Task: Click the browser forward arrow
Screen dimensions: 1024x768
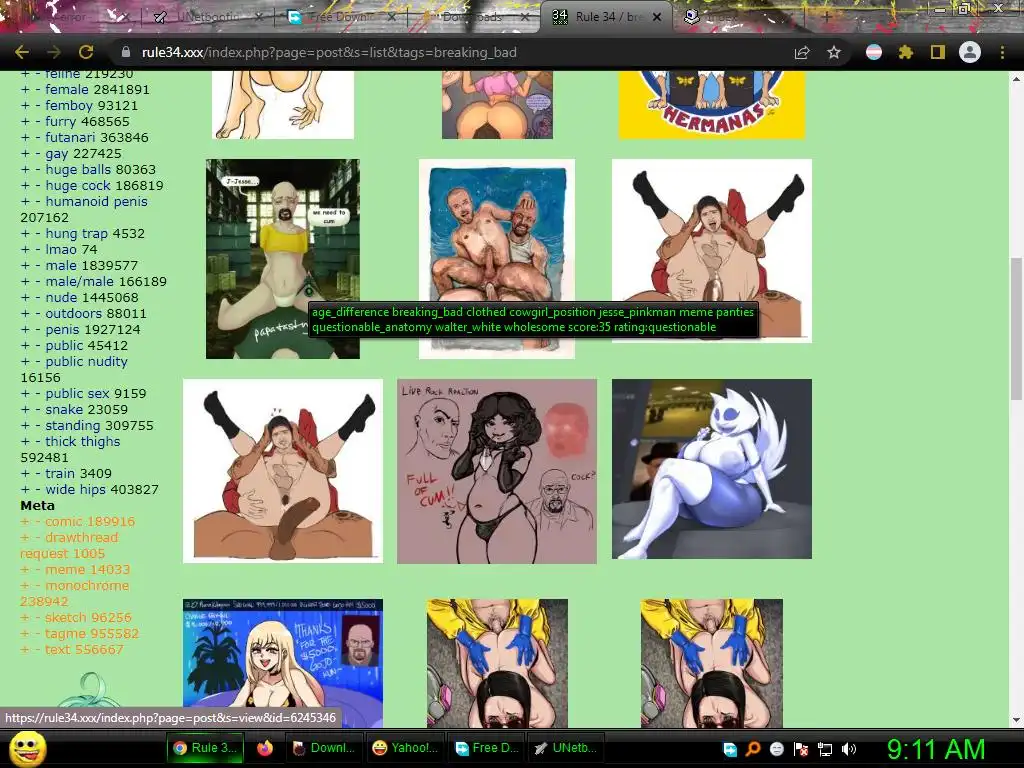Action: click(54, 52)
